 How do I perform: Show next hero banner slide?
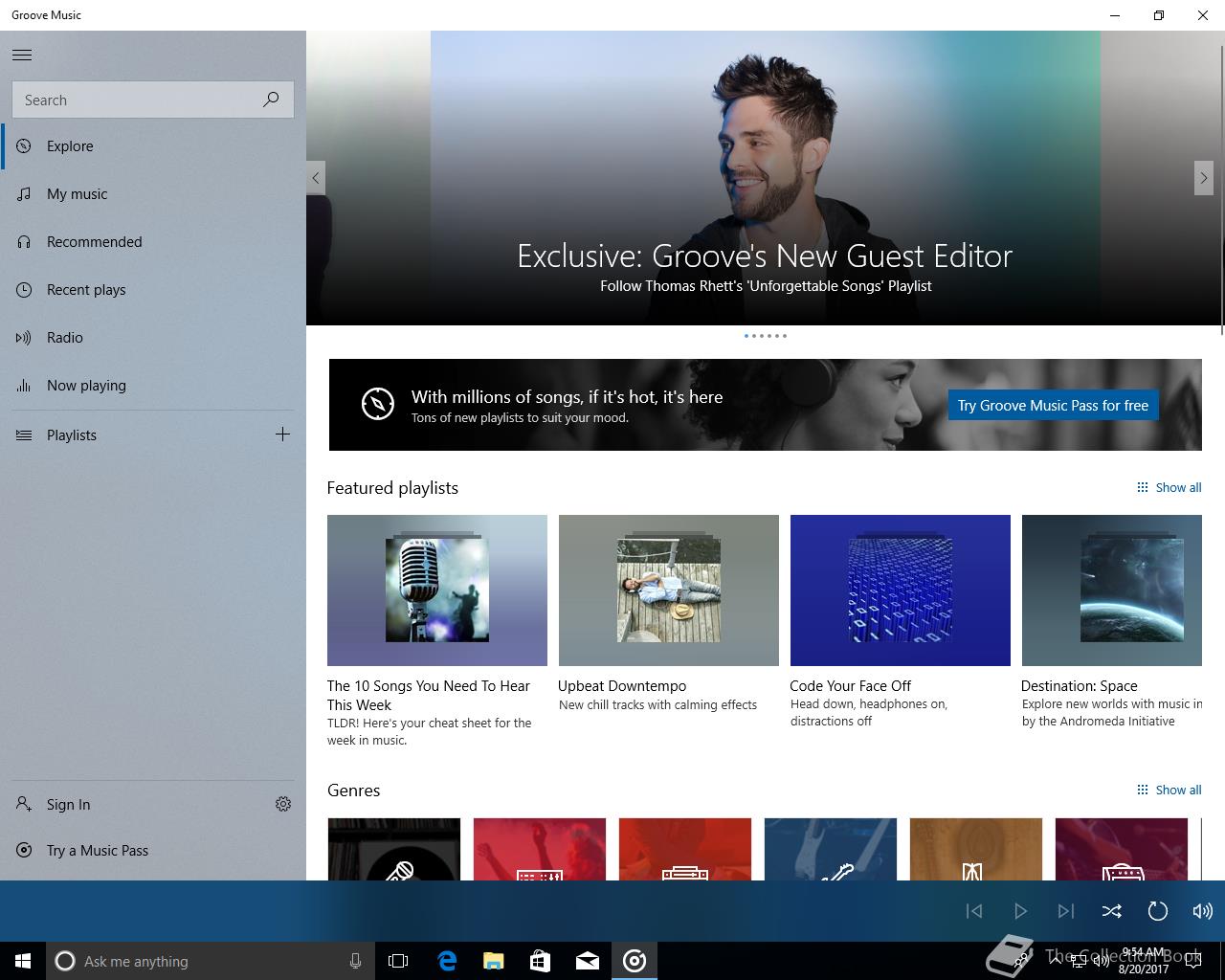coord(1204,178)
